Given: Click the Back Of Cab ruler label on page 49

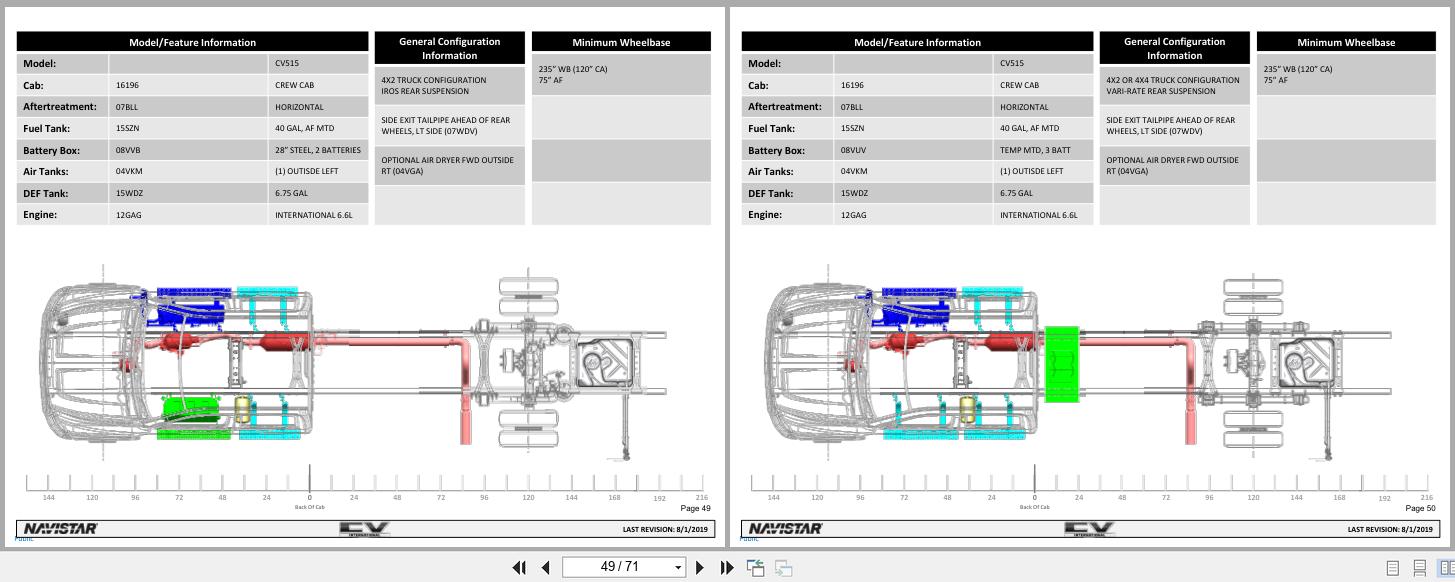Looking at the screenshot, I should 309,507.
